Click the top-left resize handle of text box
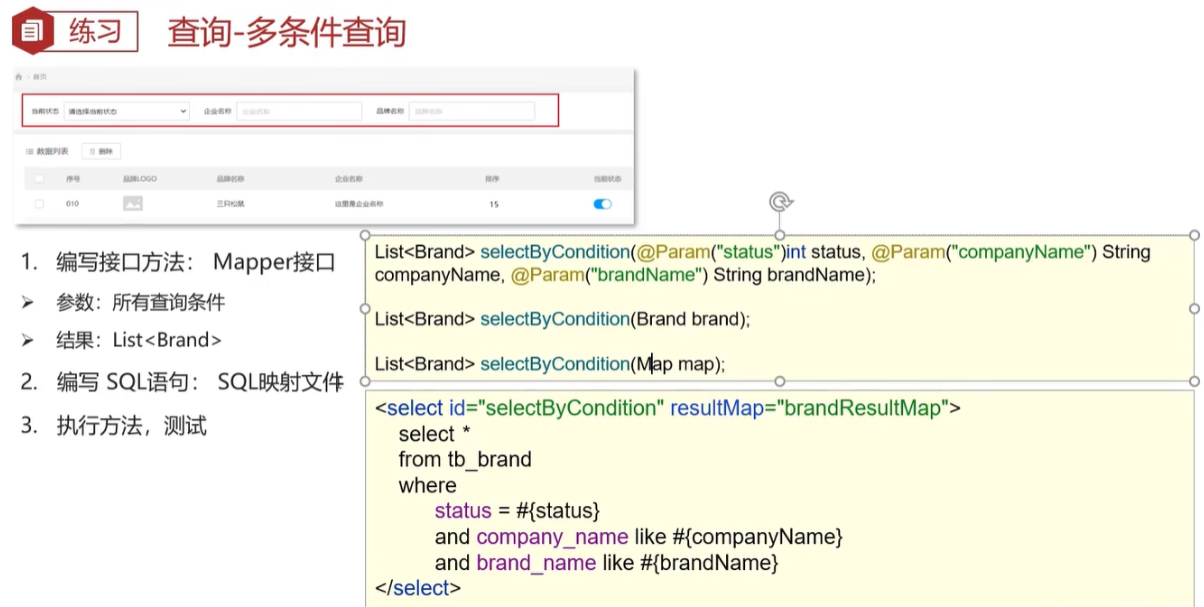 pyautogui.click(x=366, y=236)
